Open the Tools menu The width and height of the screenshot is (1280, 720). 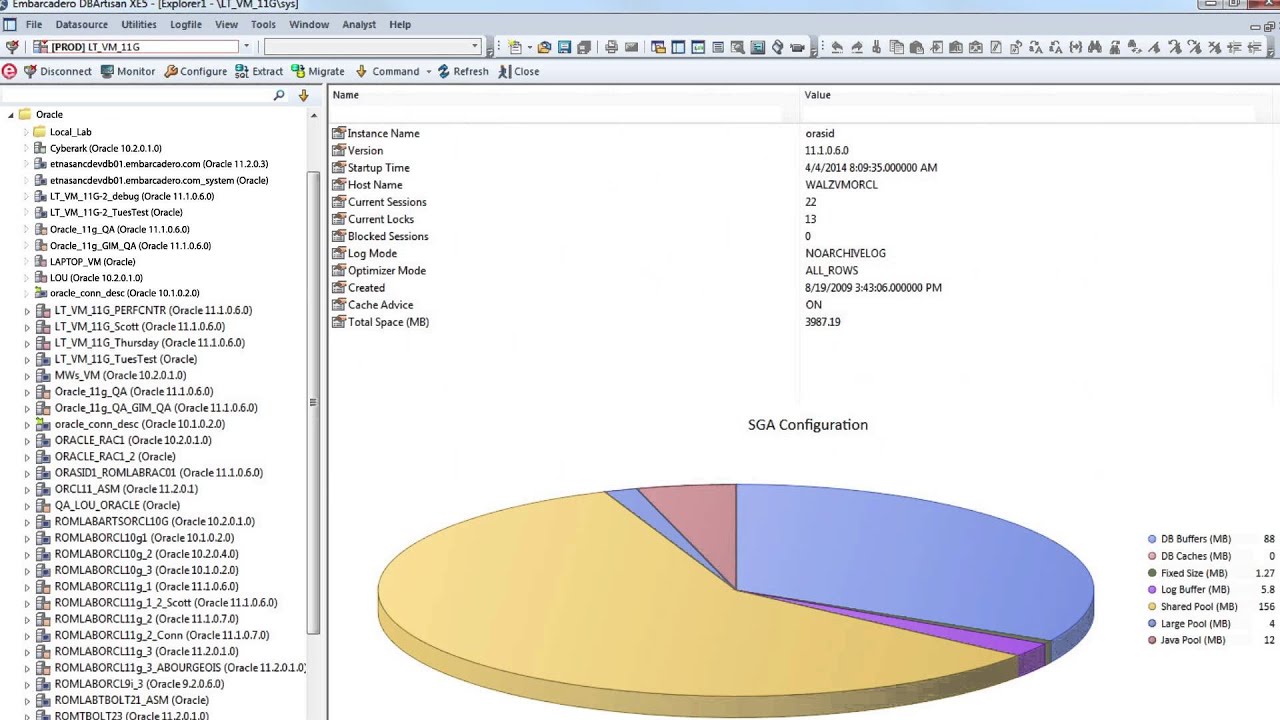(x=263, y=24)
